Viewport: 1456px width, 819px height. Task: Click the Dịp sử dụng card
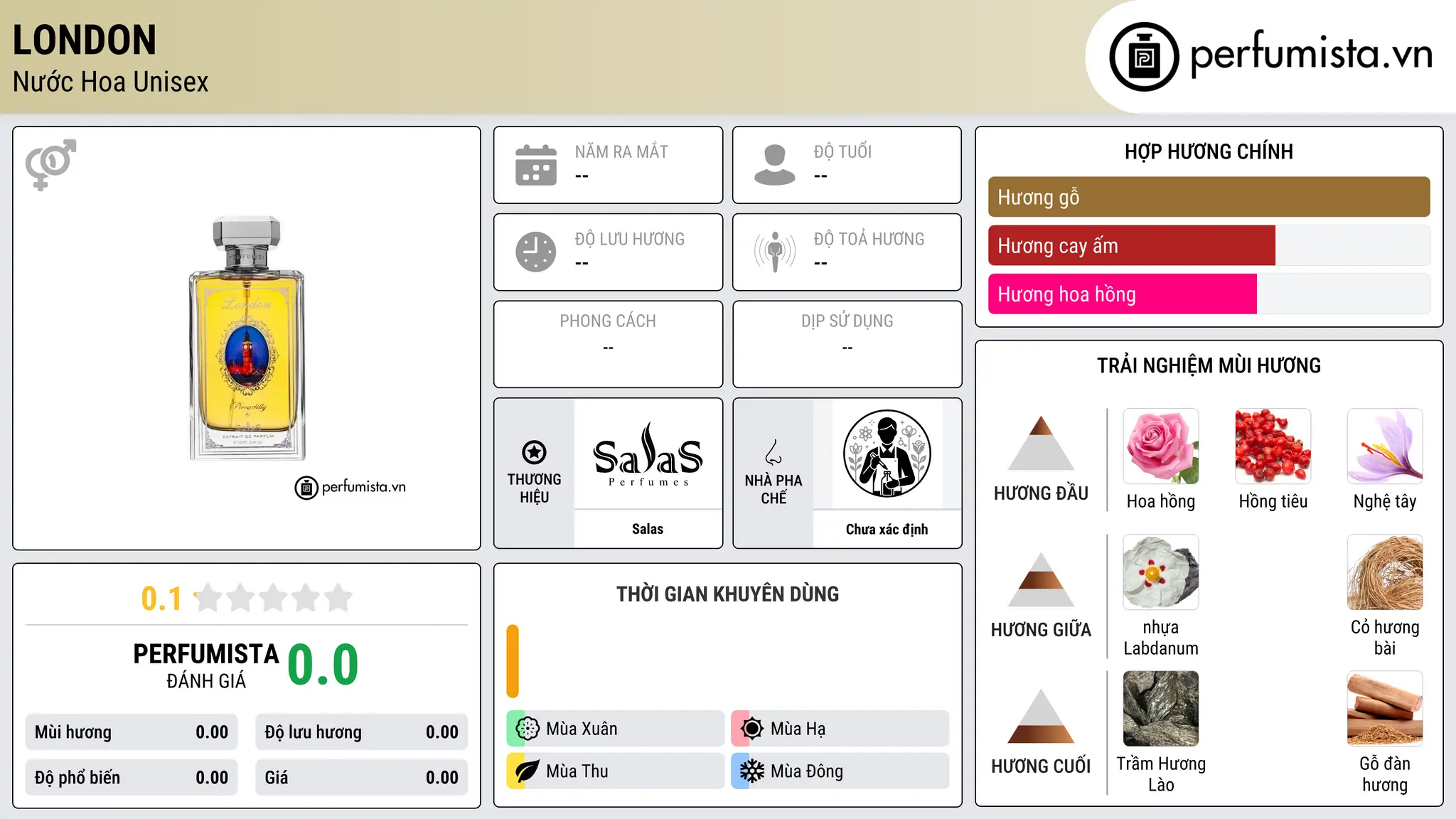pos(847,344)
